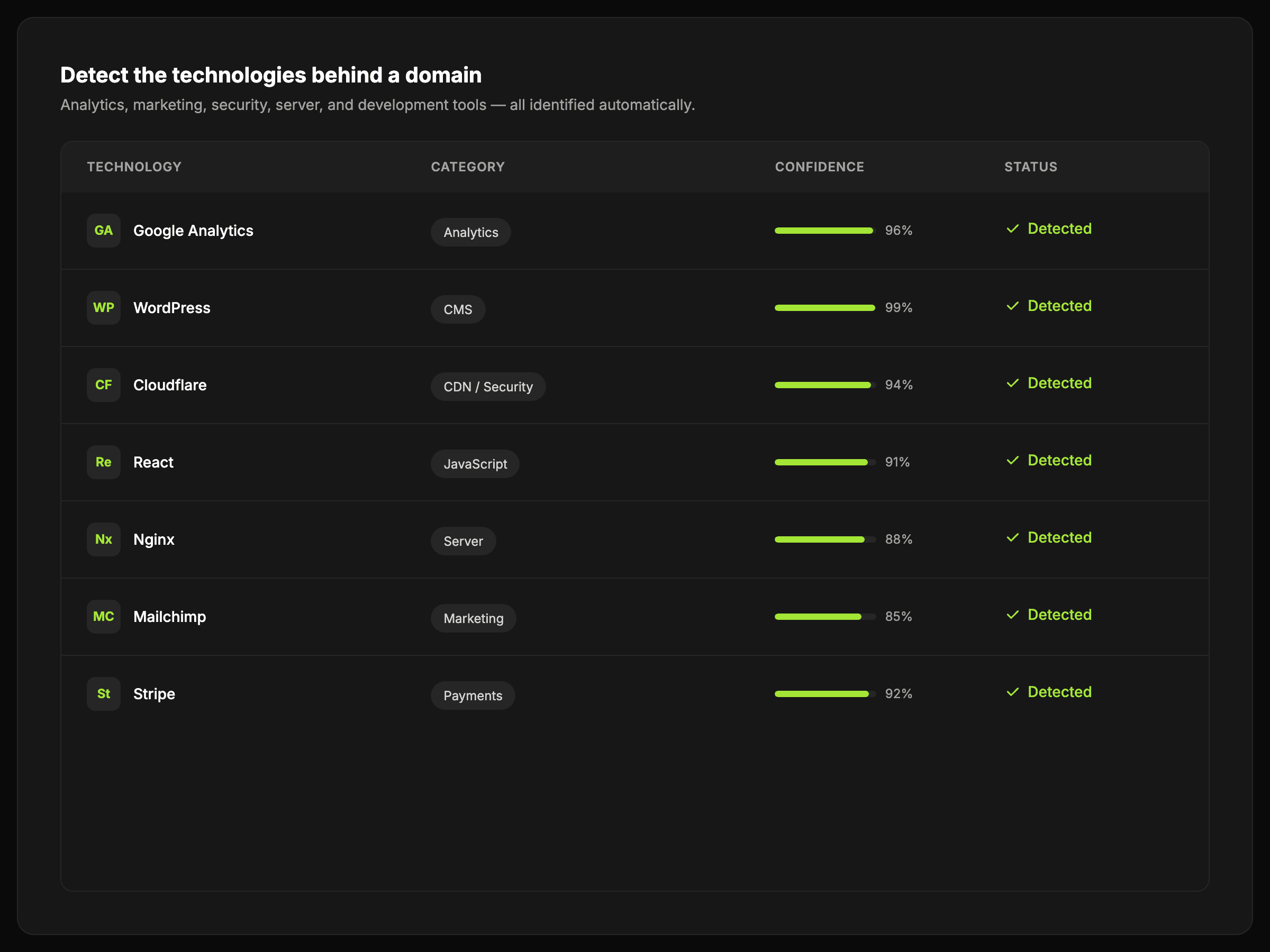Click the Confidence column header
The height and width of the screenshot is (952, 1270).
click(x=819, y=167)
